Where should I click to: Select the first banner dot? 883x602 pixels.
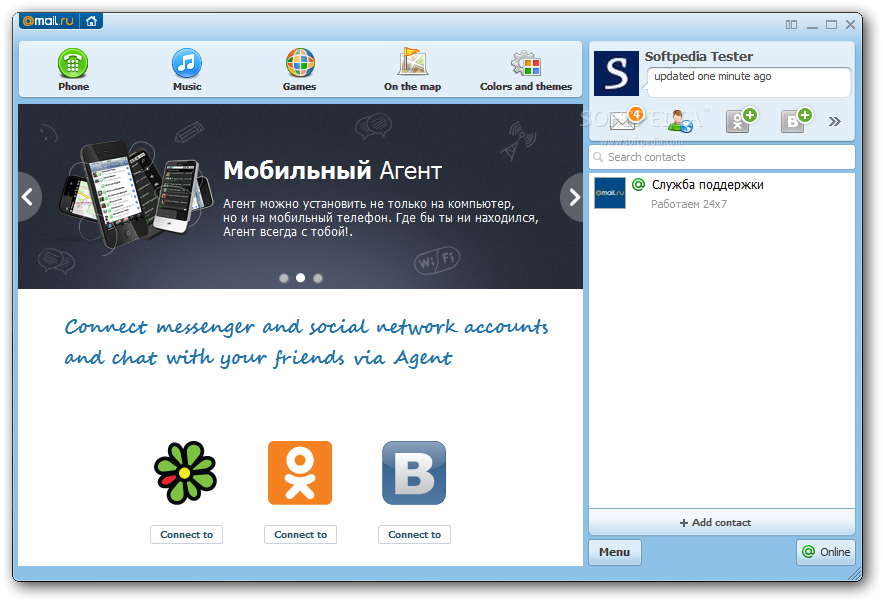284,278
